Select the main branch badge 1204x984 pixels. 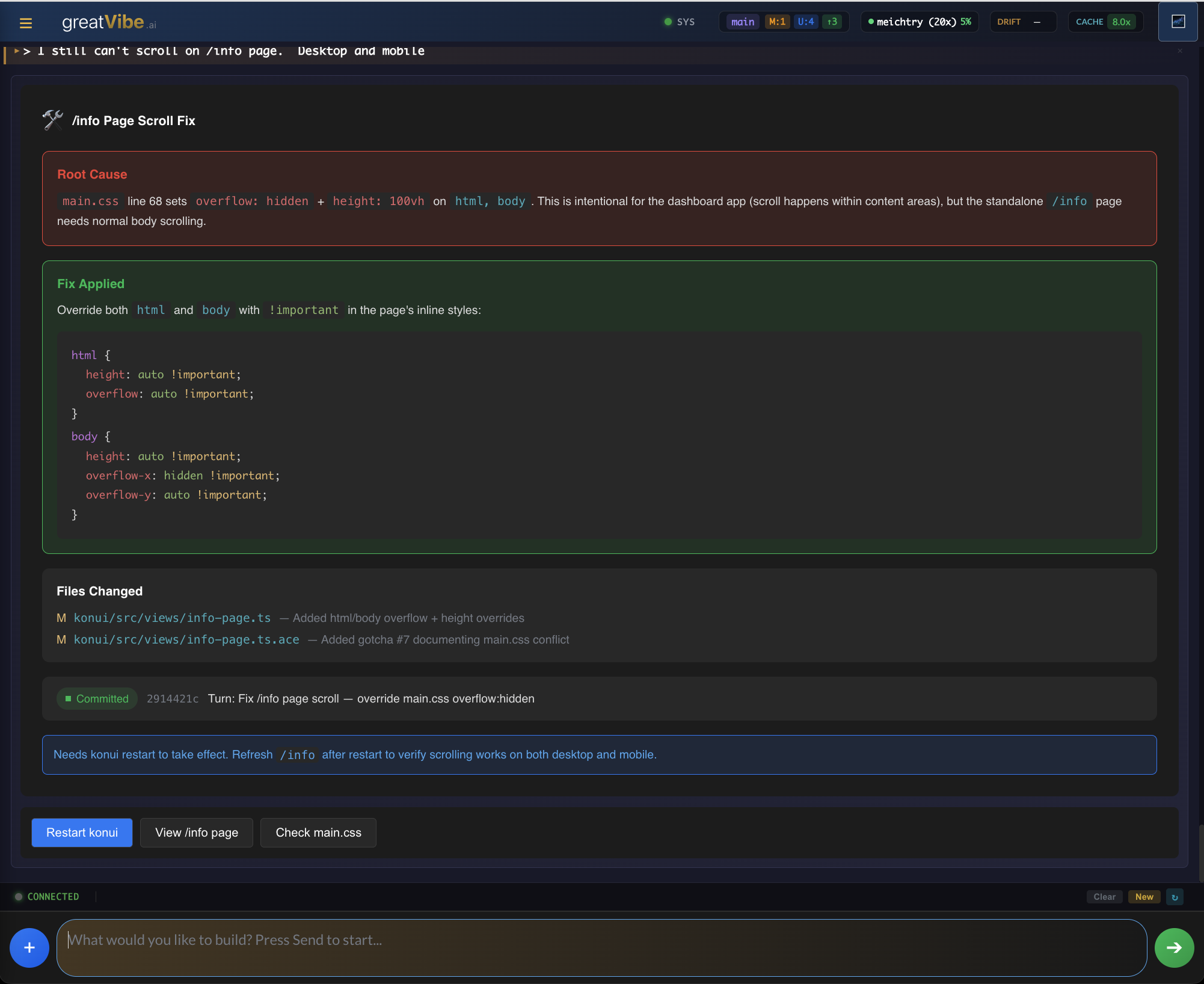coord(742,22)
